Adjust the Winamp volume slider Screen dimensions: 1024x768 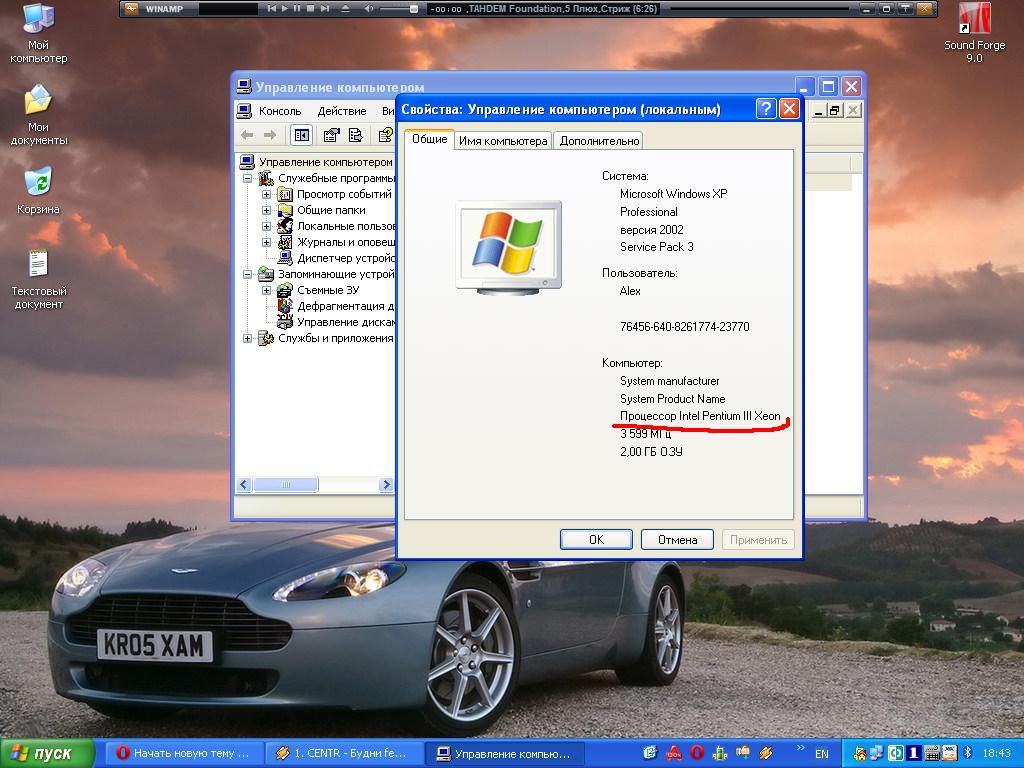point(414,9)
